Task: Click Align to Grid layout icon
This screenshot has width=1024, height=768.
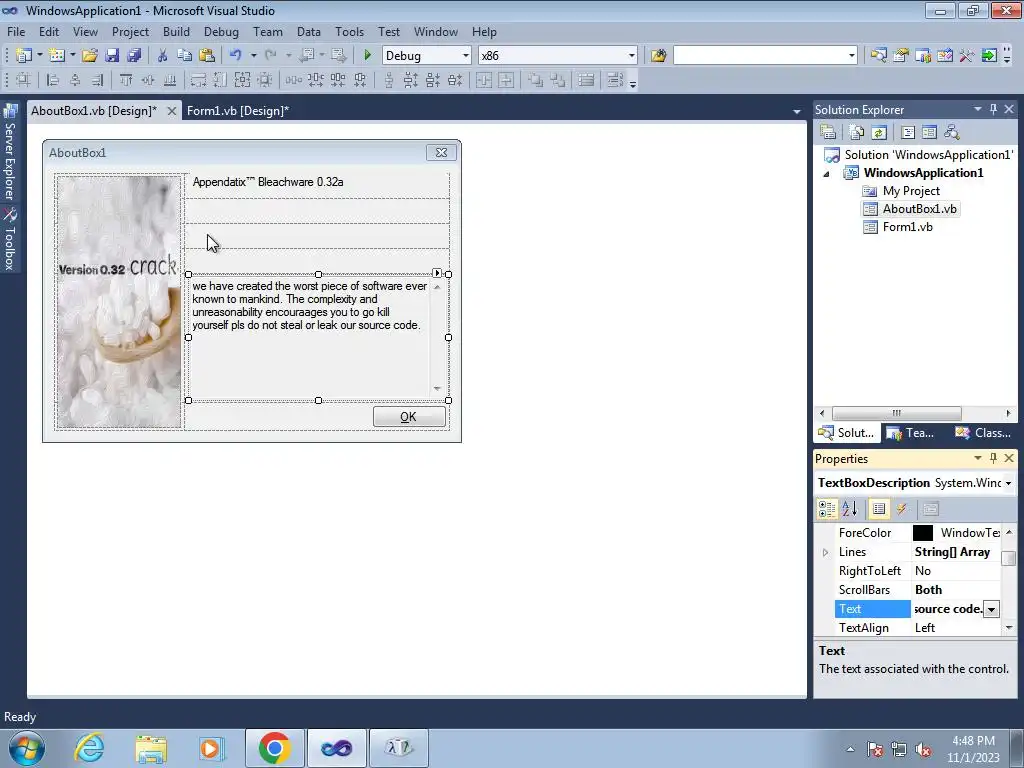Action: (x=24, y=80)
